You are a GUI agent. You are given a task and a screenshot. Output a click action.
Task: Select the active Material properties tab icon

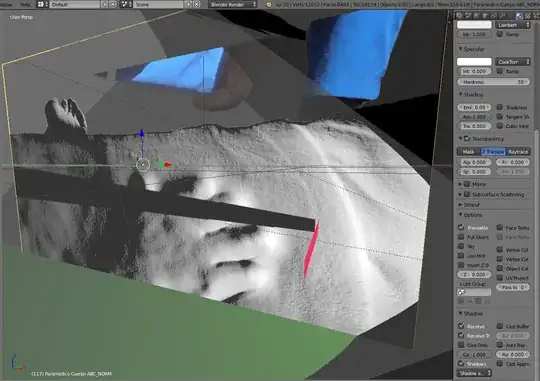(519, 15)
